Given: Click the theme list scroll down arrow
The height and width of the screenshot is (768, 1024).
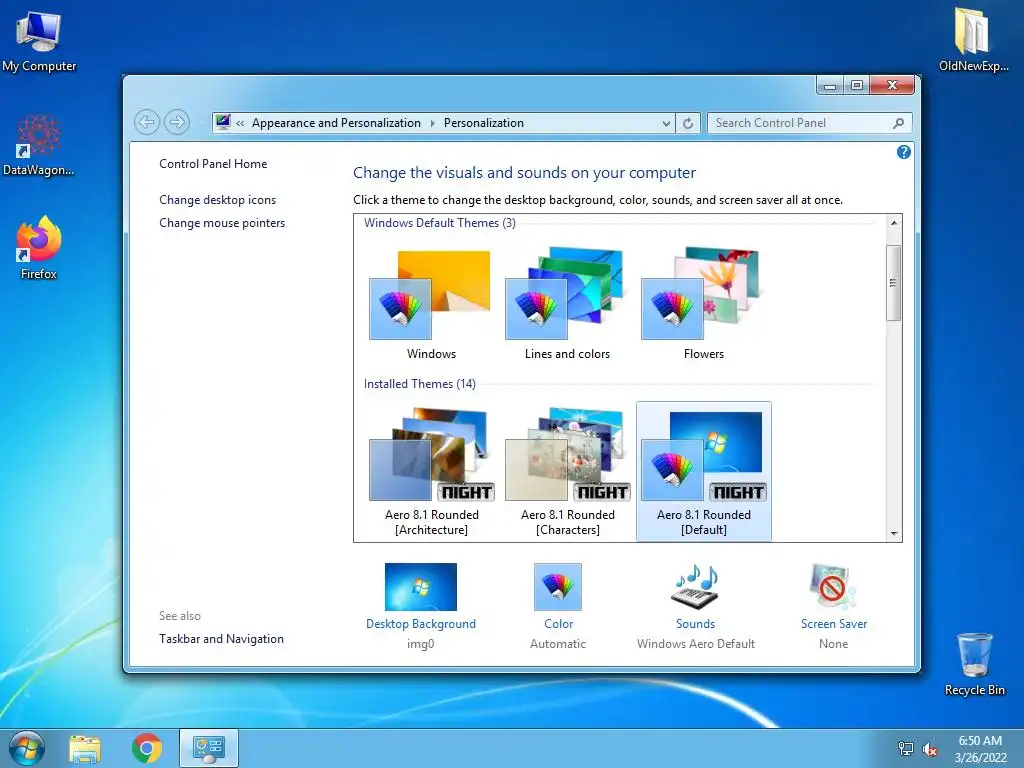Looking at the screenshot, I should 894,534.
